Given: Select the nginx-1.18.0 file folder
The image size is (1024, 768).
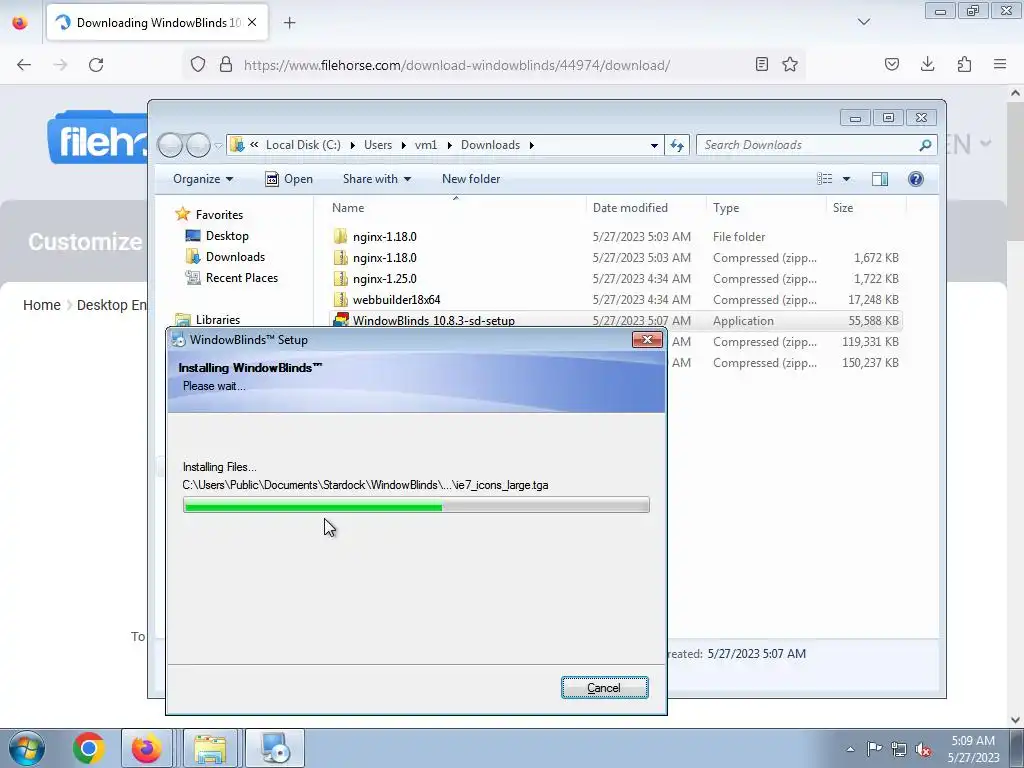Looking at the screenshot, I should tap(616, 236).
